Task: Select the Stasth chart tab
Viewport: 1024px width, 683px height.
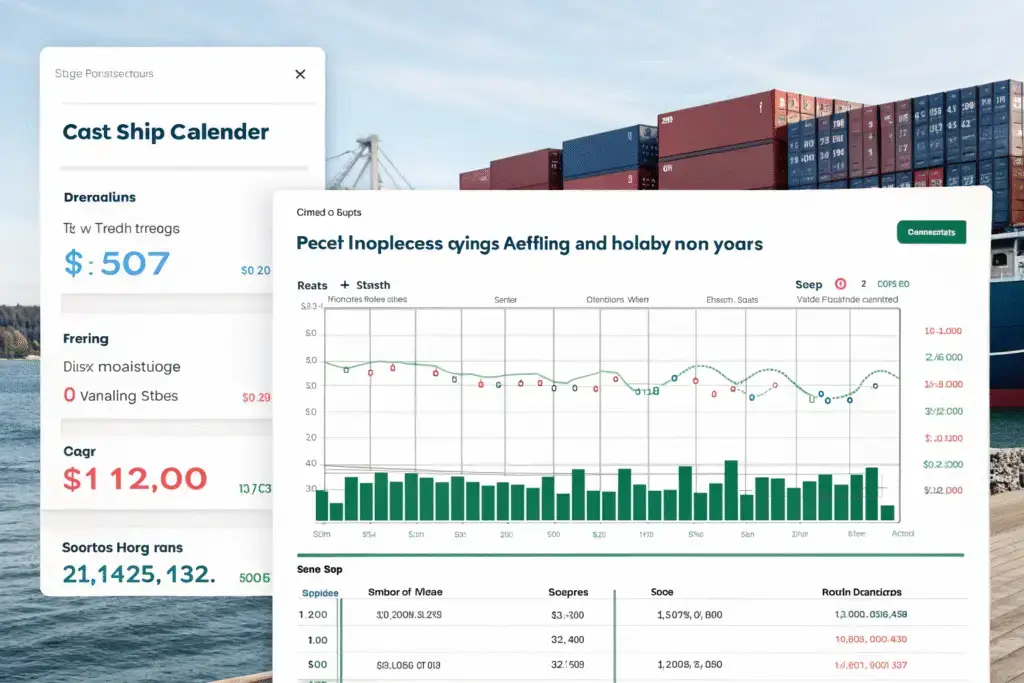Action: click(x=373, y=285)
